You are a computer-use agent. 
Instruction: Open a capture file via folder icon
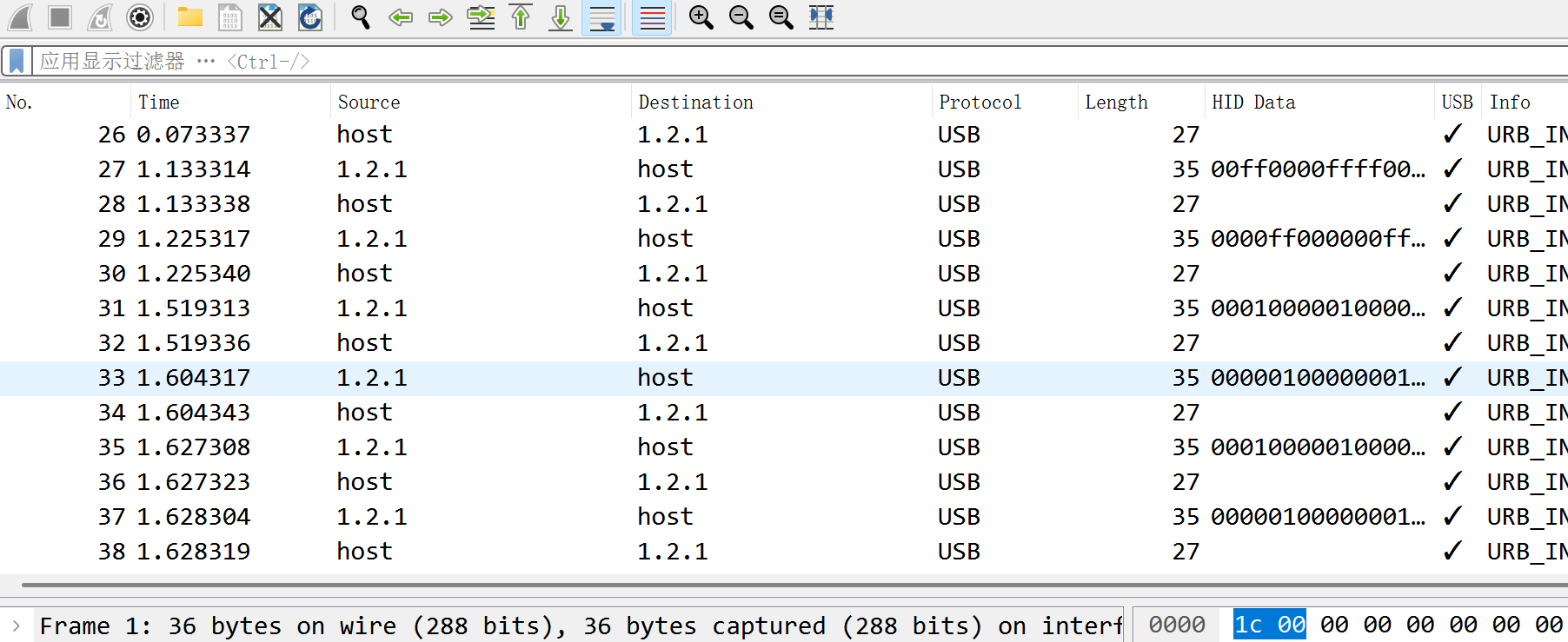(190, 17)
